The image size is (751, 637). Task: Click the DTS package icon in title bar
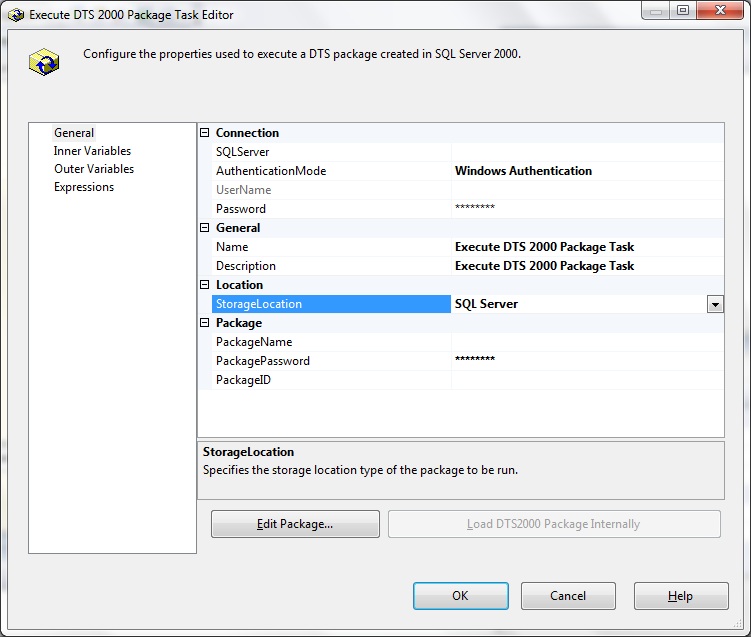tap(16, 15)
